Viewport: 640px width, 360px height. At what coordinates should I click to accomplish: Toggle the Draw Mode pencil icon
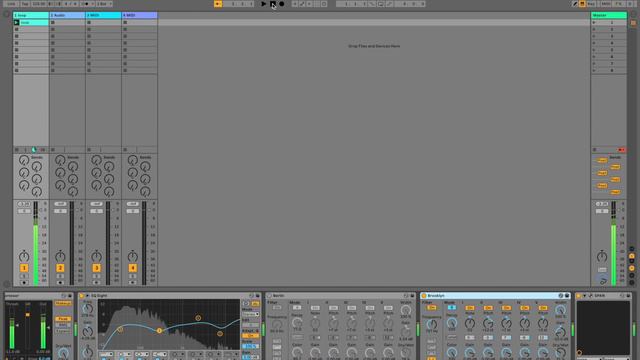click(575, 4)
